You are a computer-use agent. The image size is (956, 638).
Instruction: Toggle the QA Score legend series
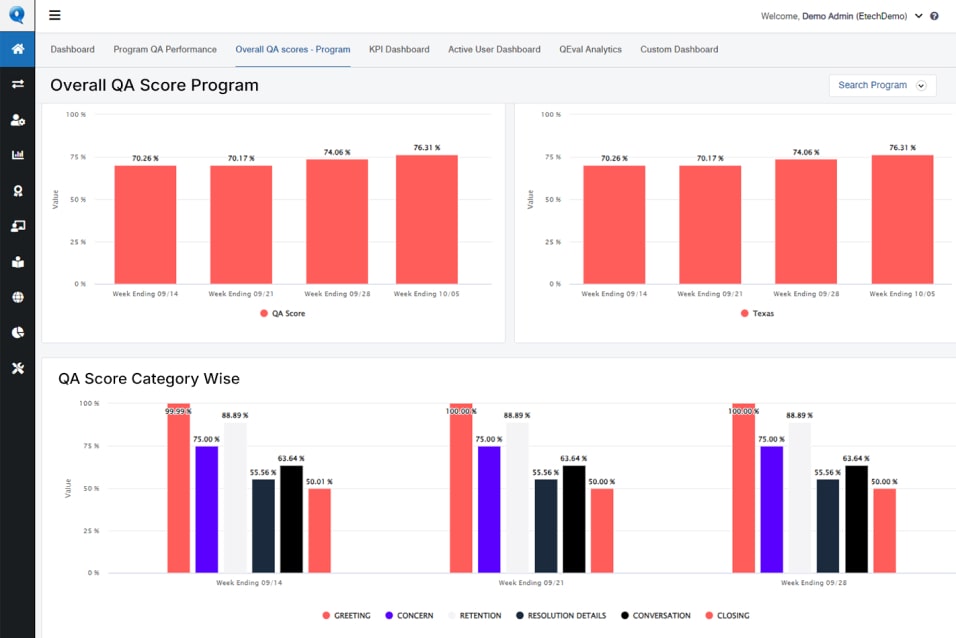click(x=283, y=314)
